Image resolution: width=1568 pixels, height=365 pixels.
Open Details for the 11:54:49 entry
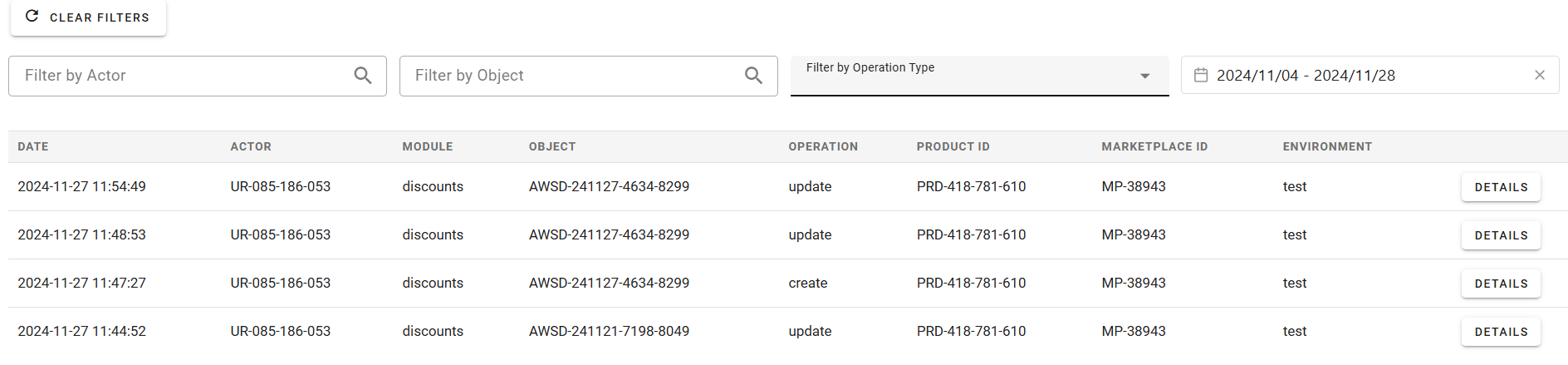[x=1501, y=187]
